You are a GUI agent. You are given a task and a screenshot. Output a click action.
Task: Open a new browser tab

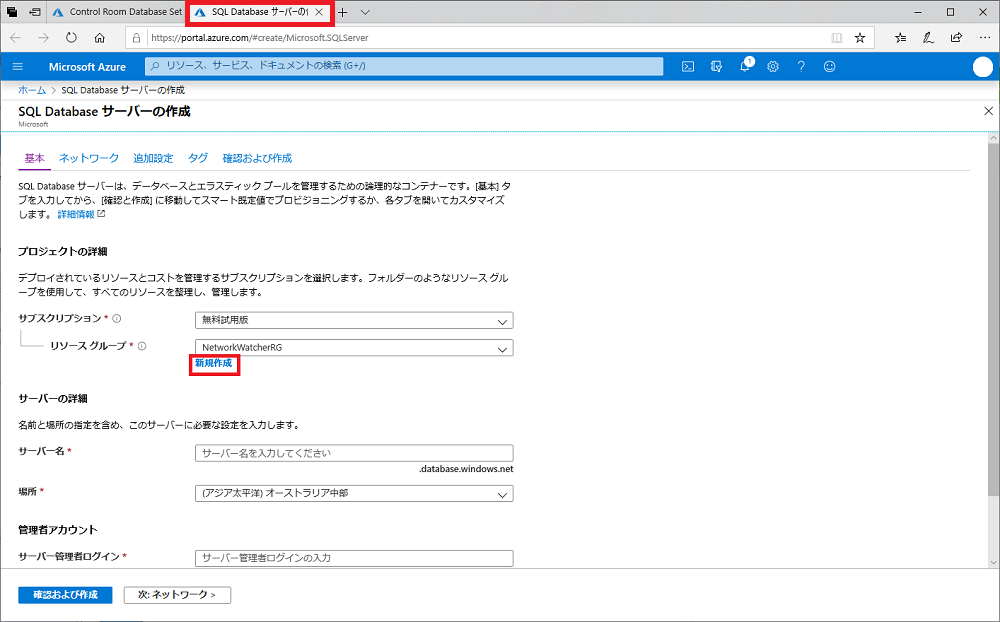pyautogui.click(x=342, y=12)
